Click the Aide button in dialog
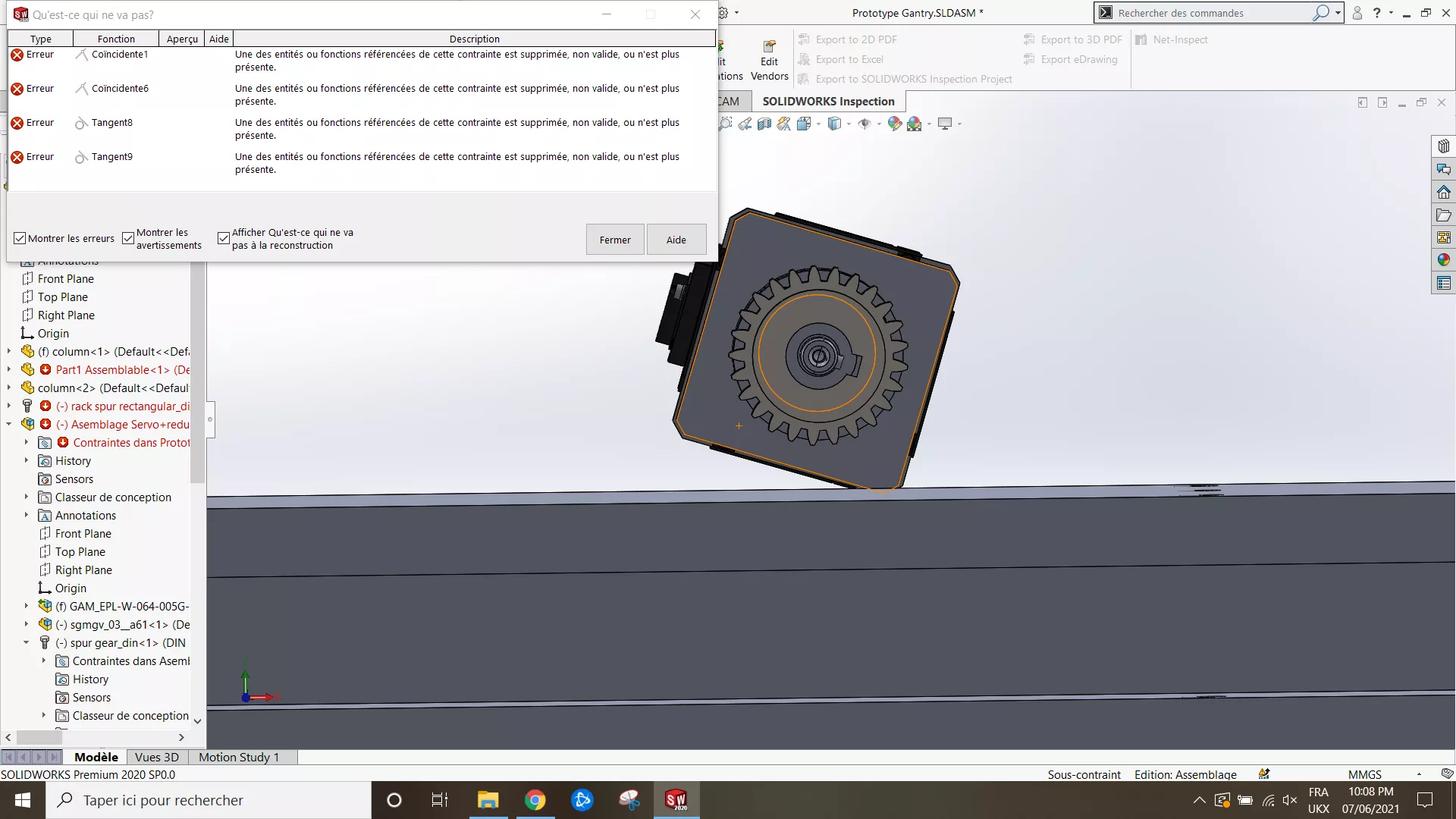 click(x=676, y=240)
